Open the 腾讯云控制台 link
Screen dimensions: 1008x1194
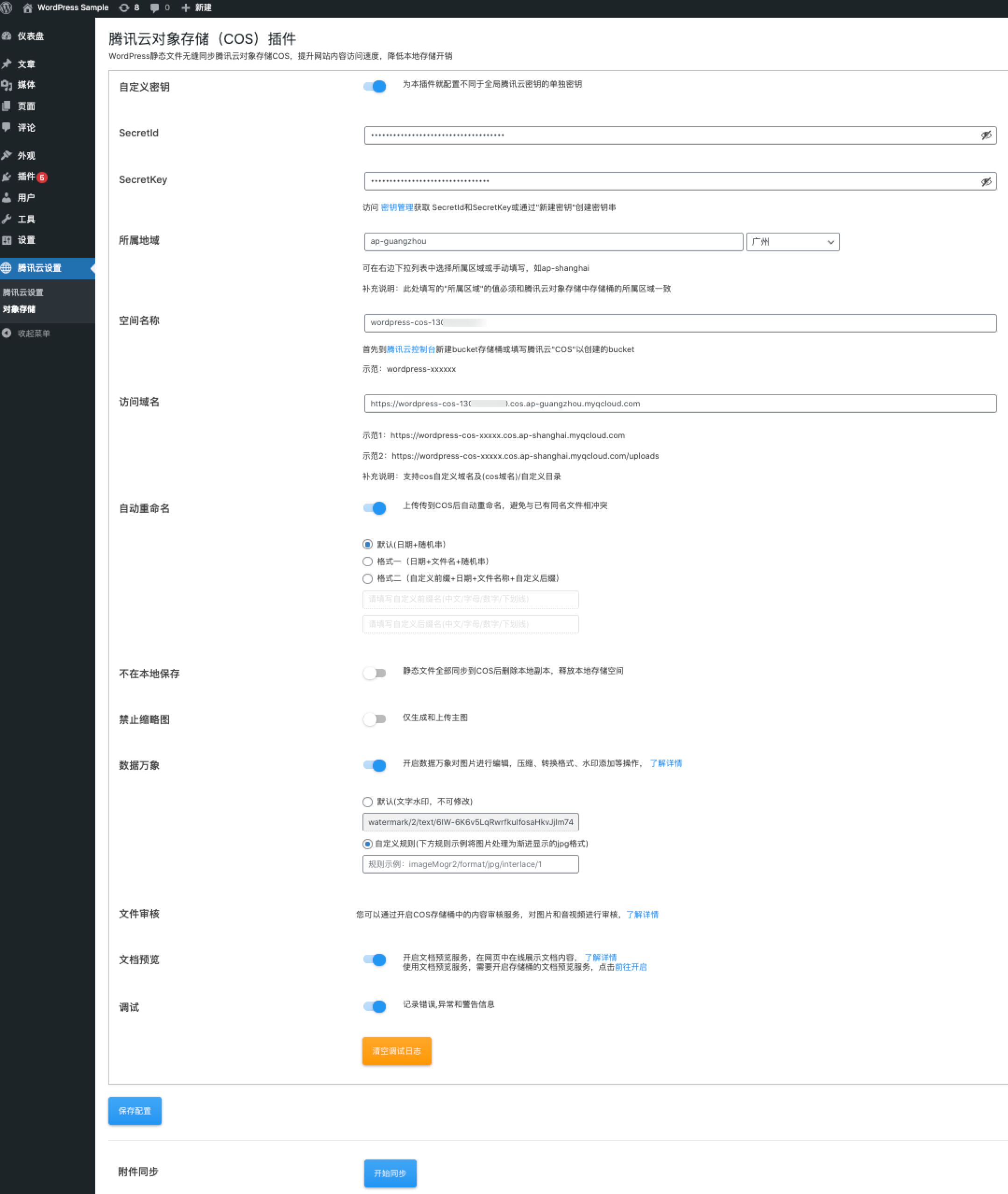coord(411,349)
